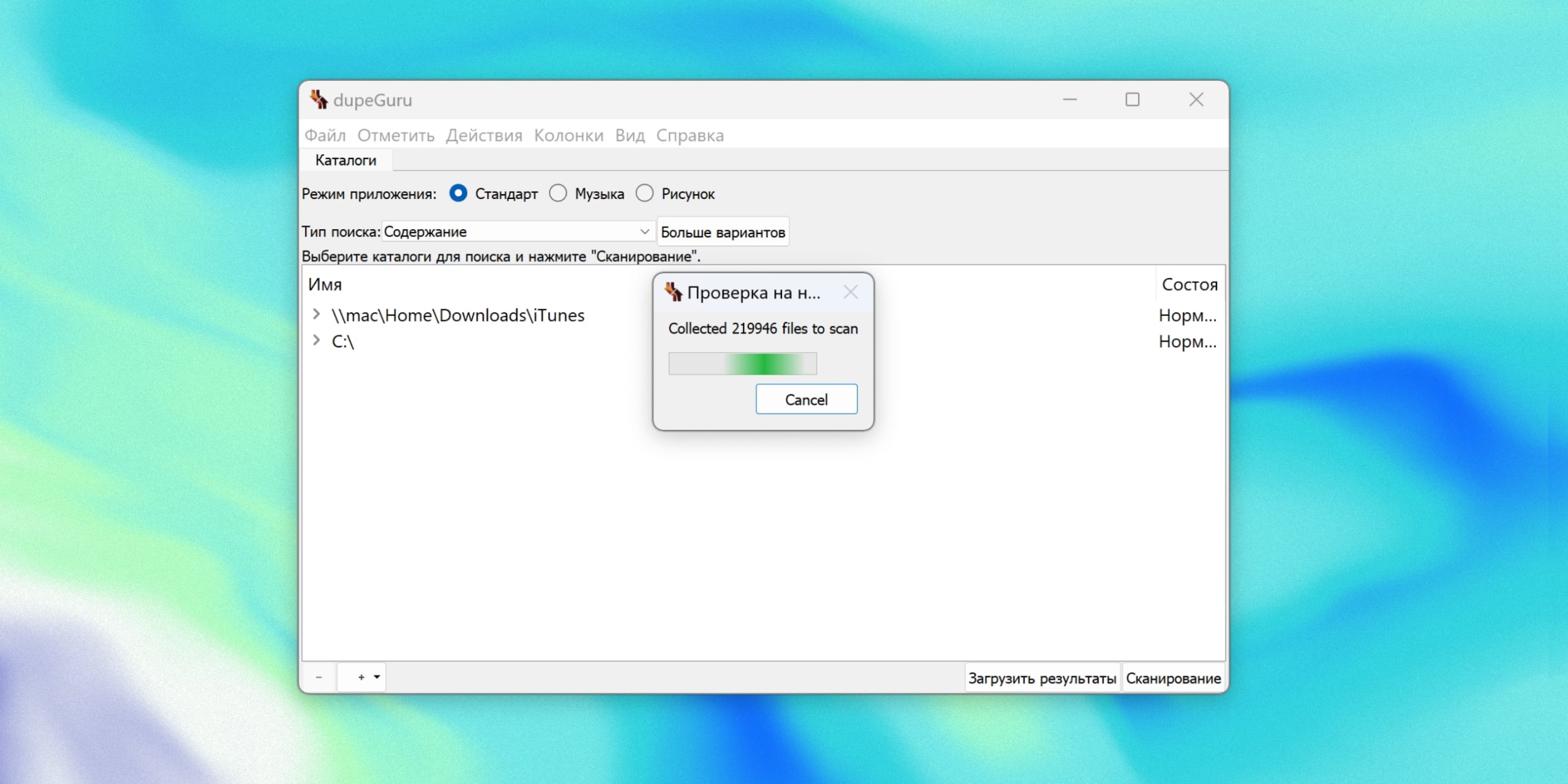Select the Рисунок application mode
The image size is (1568, 784).
(x=644, y=194)
